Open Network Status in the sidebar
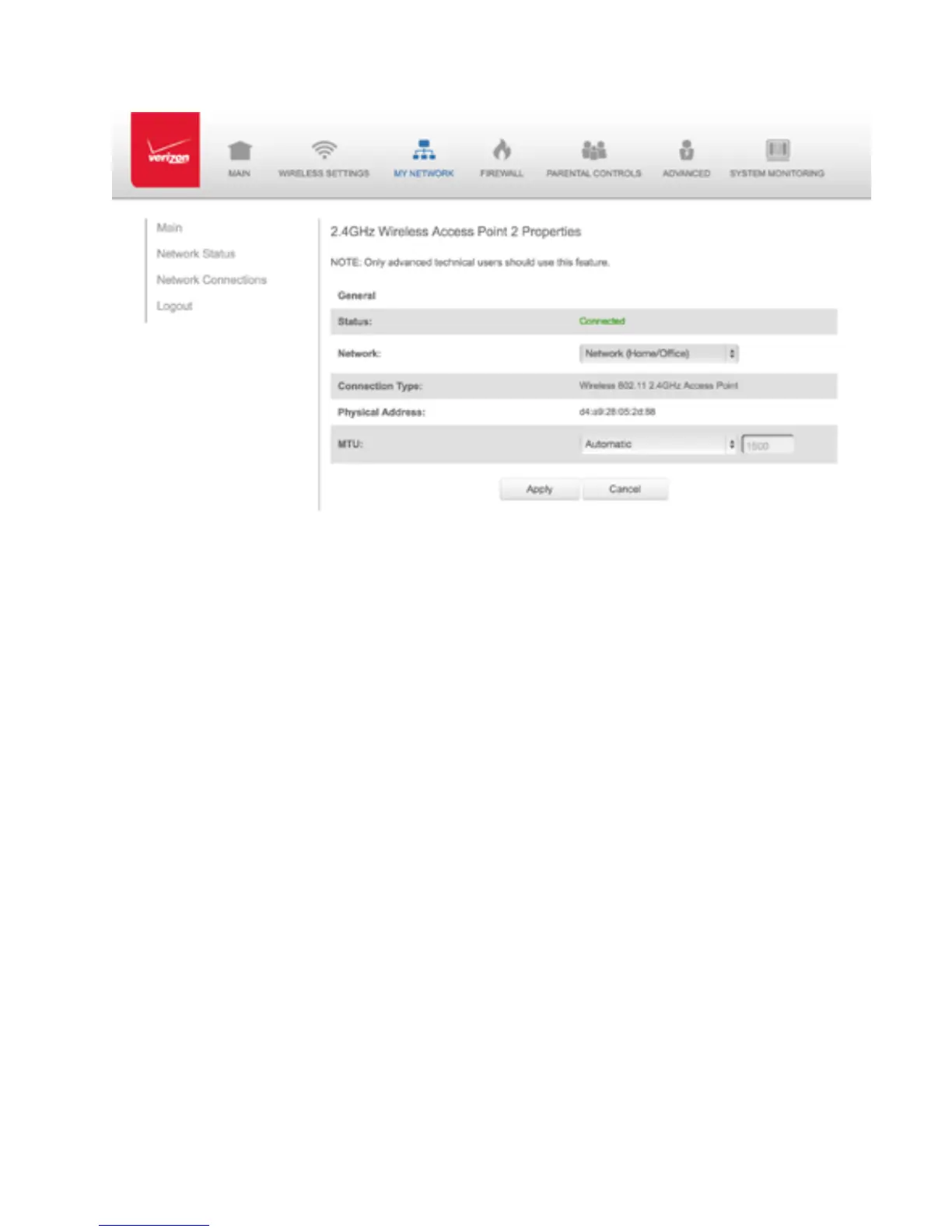This screenshot has width=952, height=1232. click(196, 254)
